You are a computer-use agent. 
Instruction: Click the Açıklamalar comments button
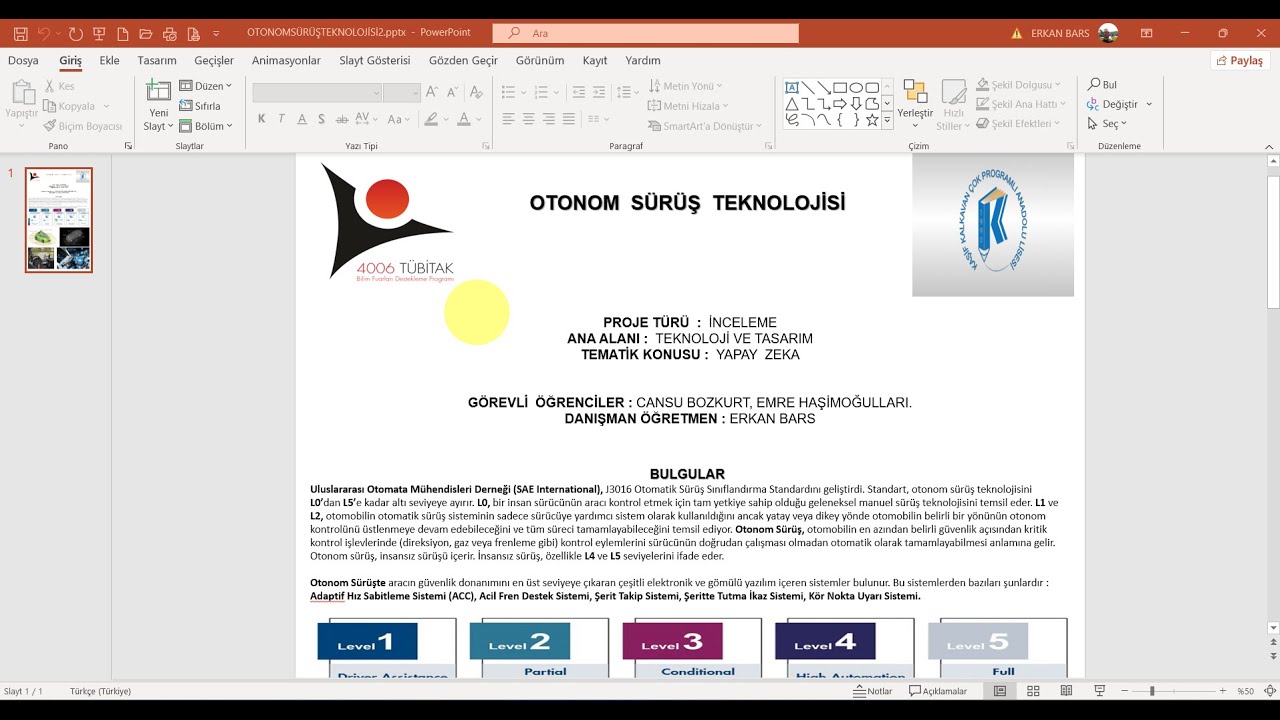[x=938, y=691]
